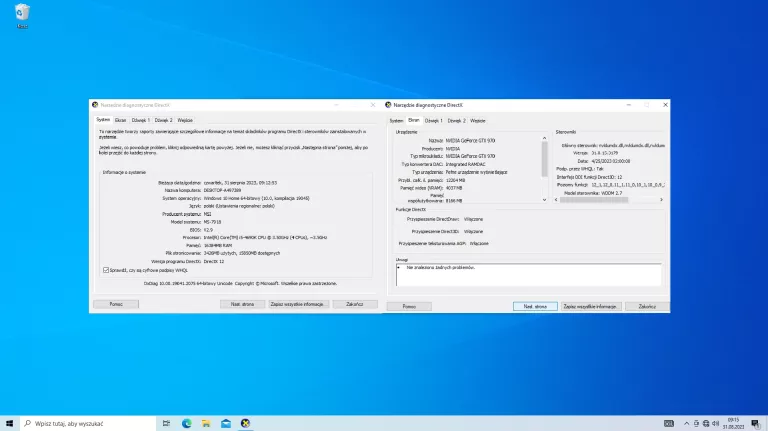This screenshot has width=768, height=431.
Task: Open the notification center icon
Action: tap(756, 423)
